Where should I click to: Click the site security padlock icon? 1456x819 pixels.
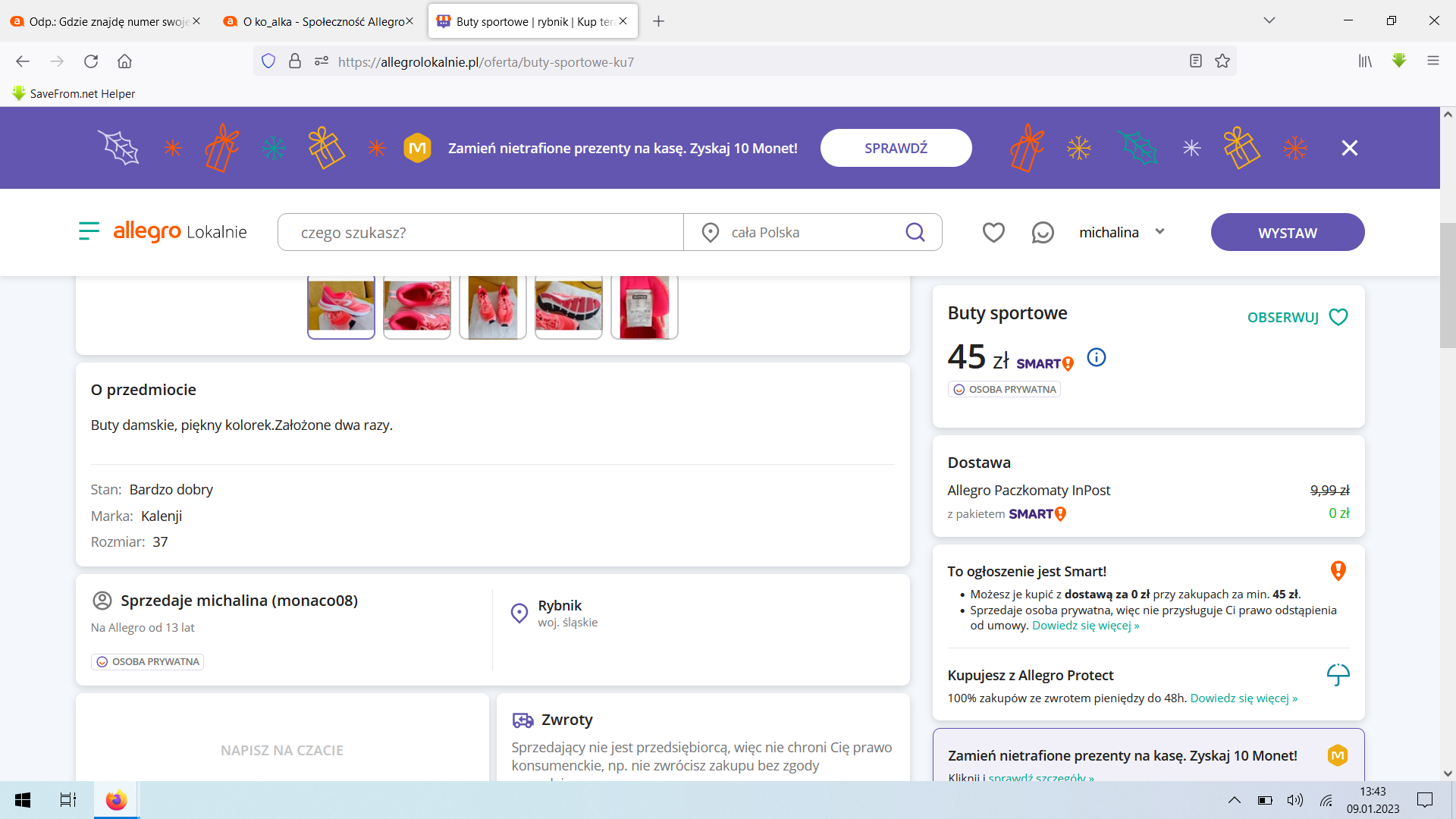tap(295, 61)
